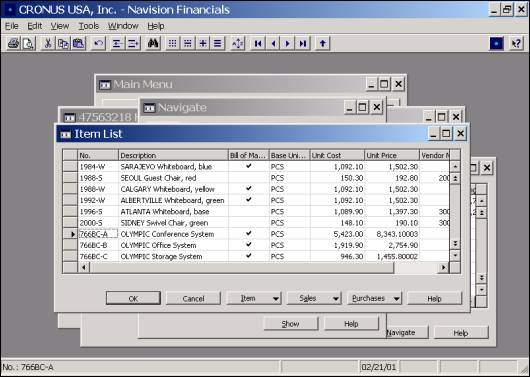Click the up arrow List icon
530x377 pixels.
pyautogui.click(x=322, y=43)
